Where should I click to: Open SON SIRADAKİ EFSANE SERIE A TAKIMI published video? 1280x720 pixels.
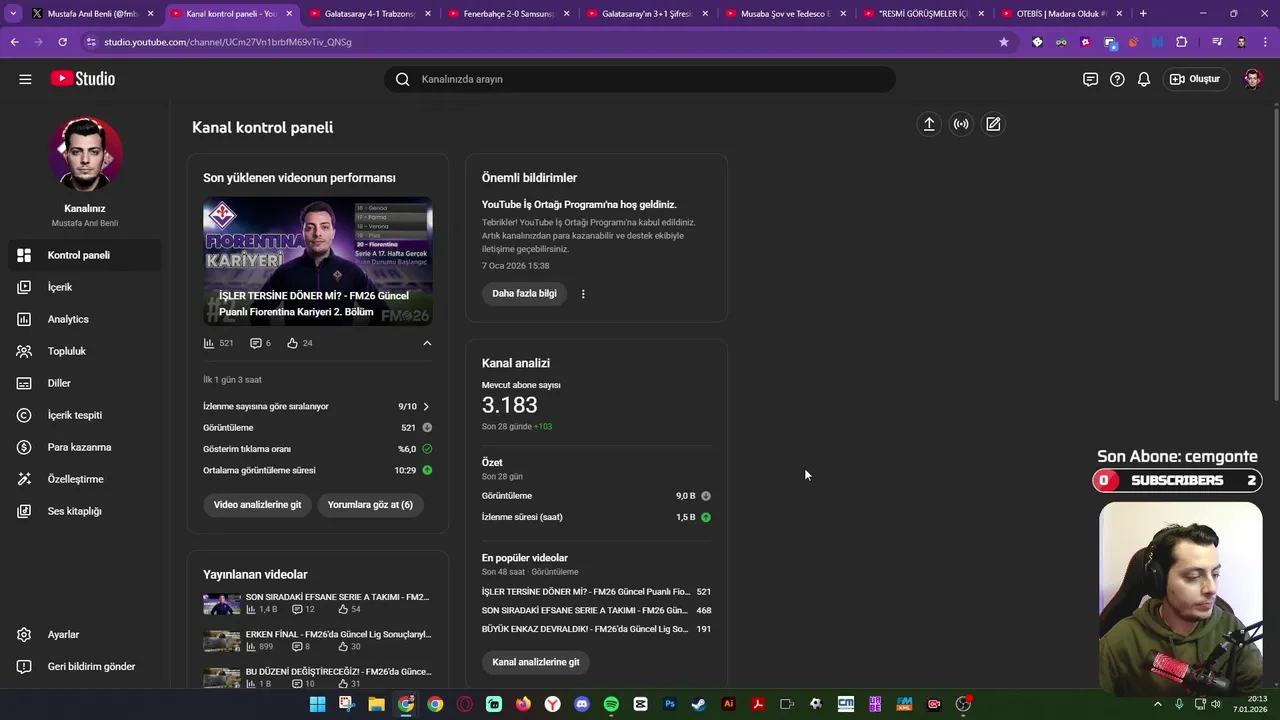(317, 603)
